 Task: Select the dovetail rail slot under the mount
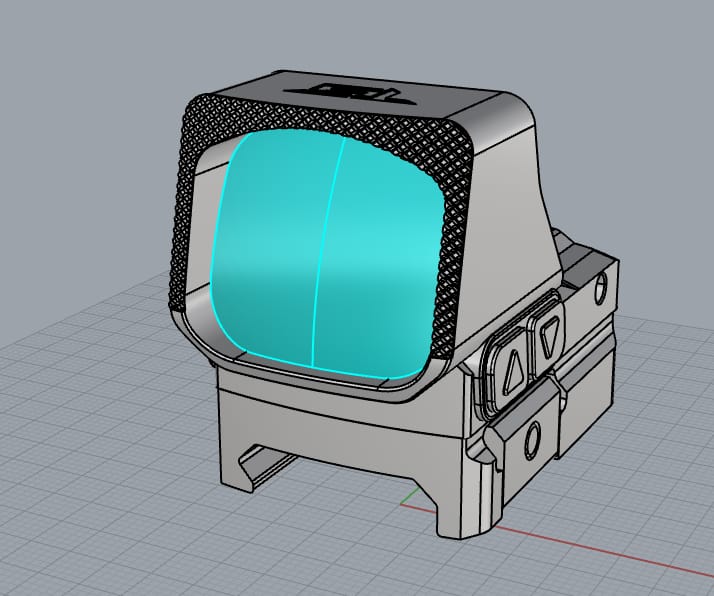tap(266, 464)
